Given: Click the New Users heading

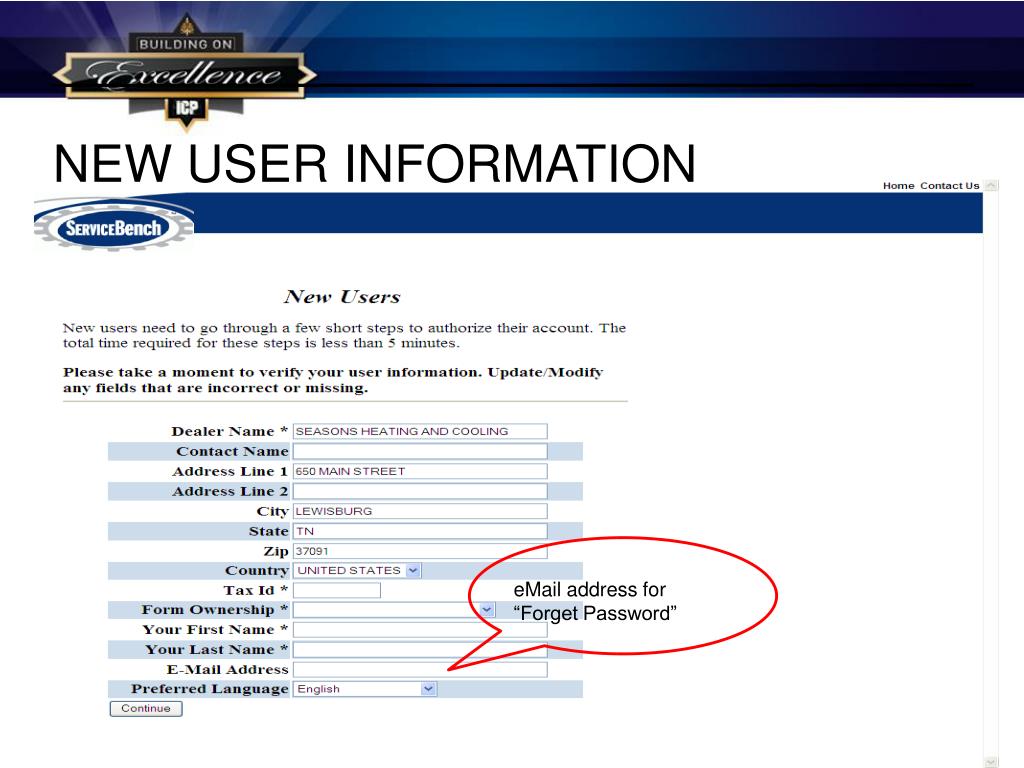Looking at the screenshot, I should 342,297.
